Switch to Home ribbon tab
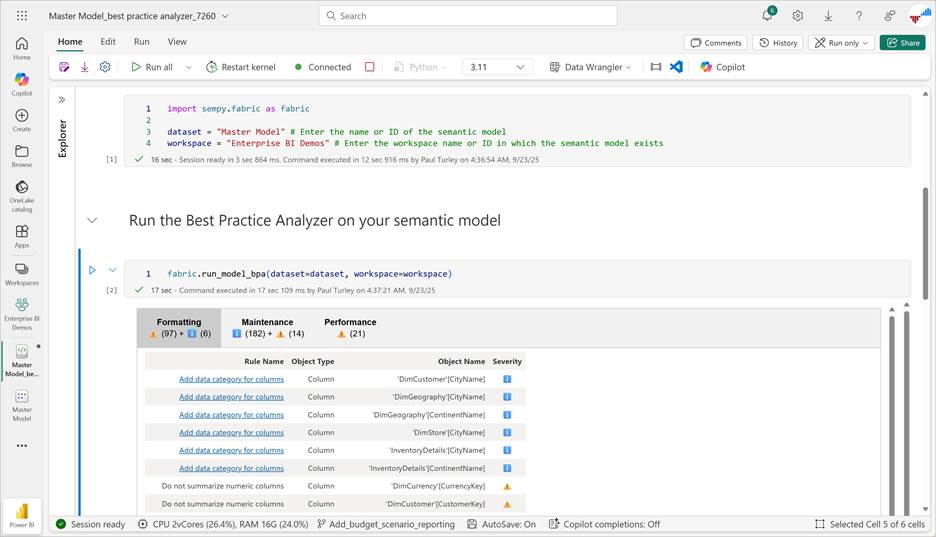Screen dimensions: 936x537 70,42
